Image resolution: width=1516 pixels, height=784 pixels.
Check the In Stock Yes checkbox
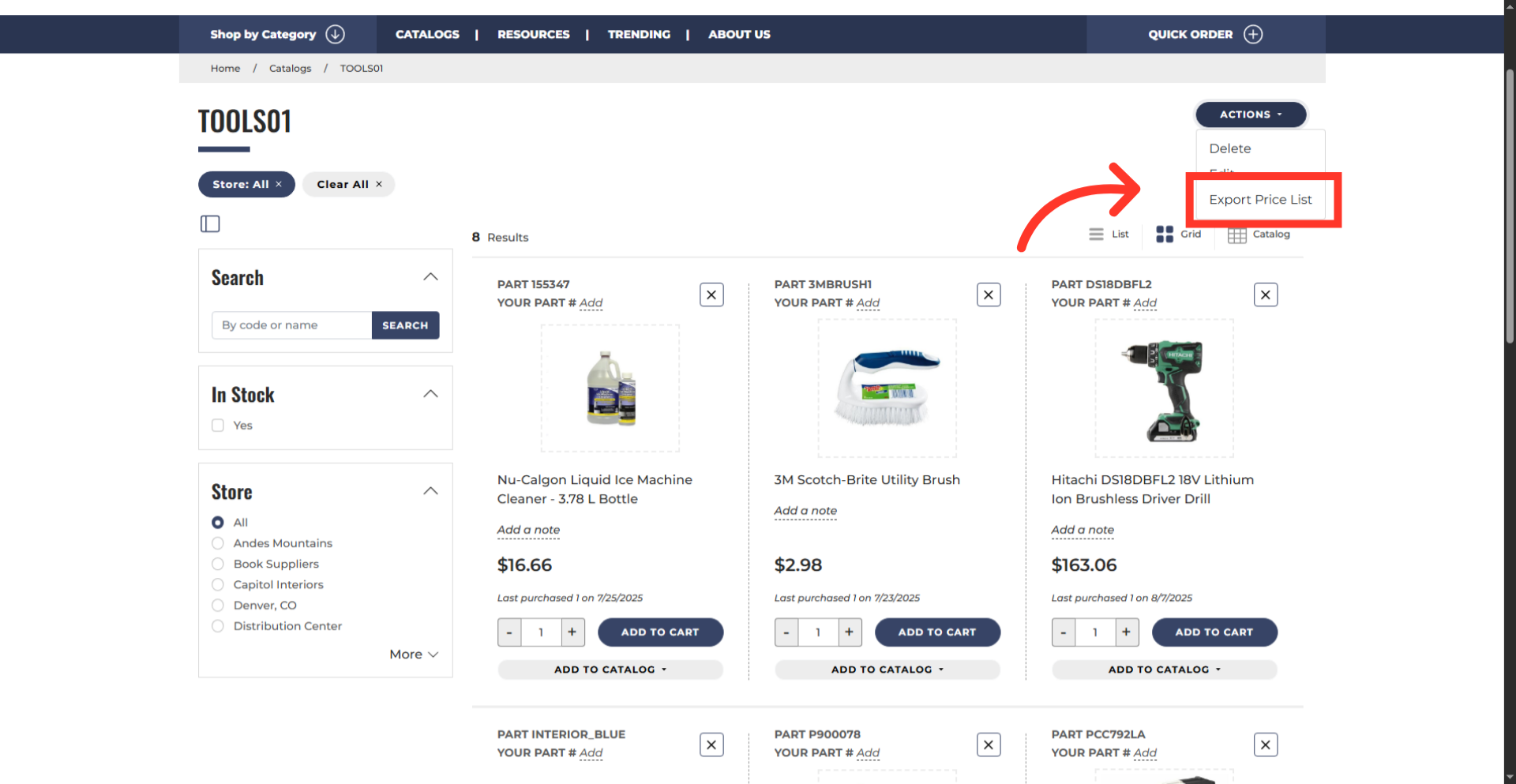click(218, 425)
